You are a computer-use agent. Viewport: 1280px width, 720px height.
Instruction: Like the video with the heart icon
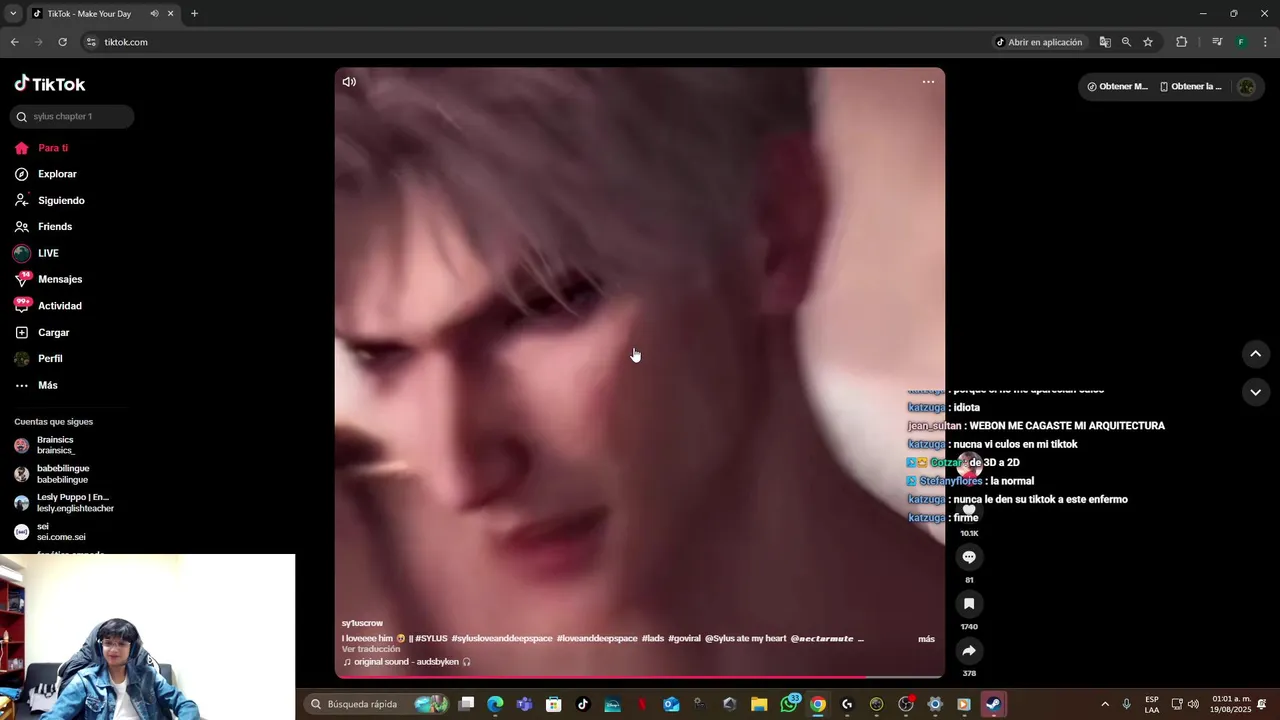click(969, 510)
